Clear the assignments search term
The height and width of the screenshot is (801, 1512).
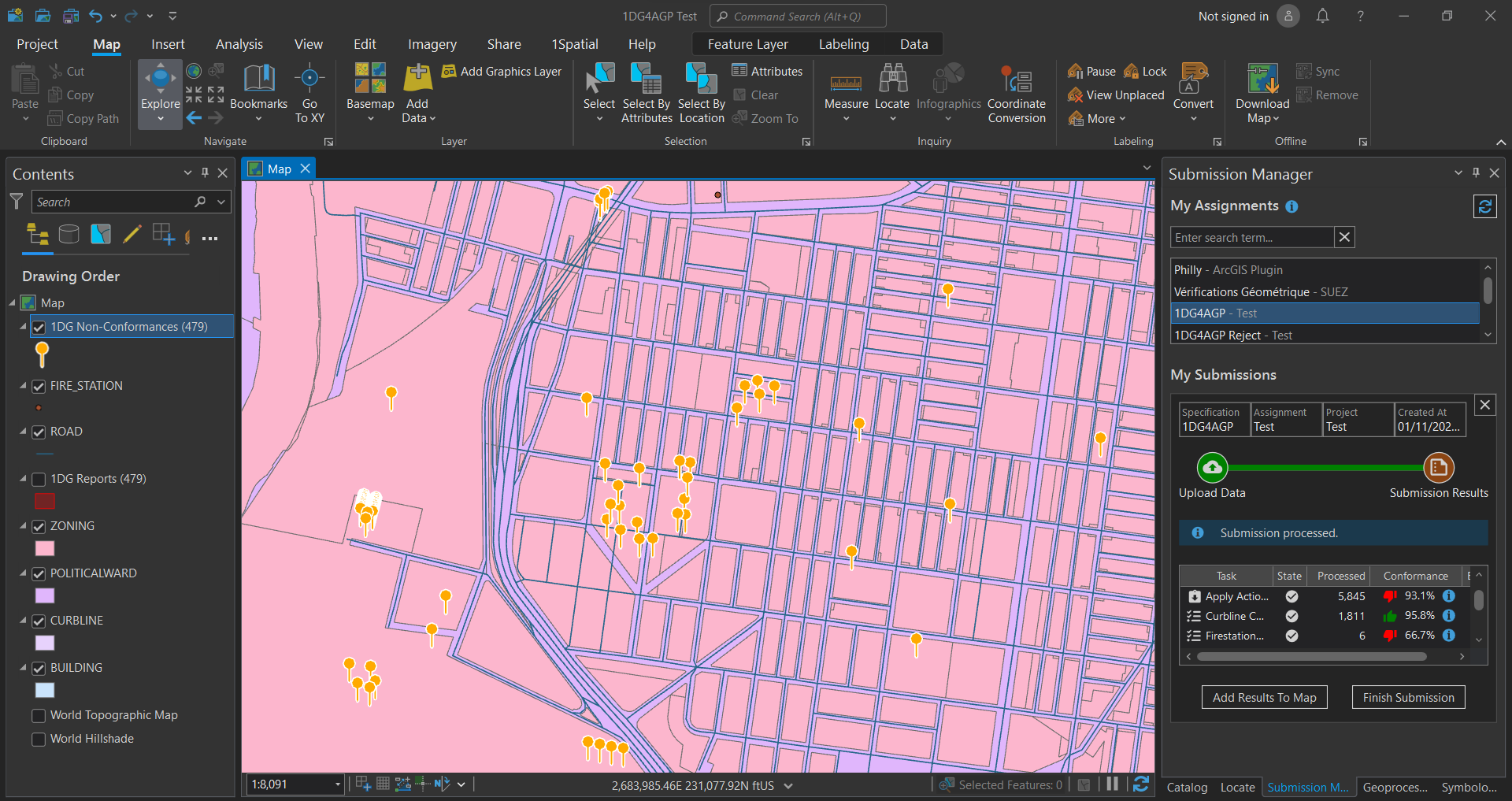click(1344, 237)
